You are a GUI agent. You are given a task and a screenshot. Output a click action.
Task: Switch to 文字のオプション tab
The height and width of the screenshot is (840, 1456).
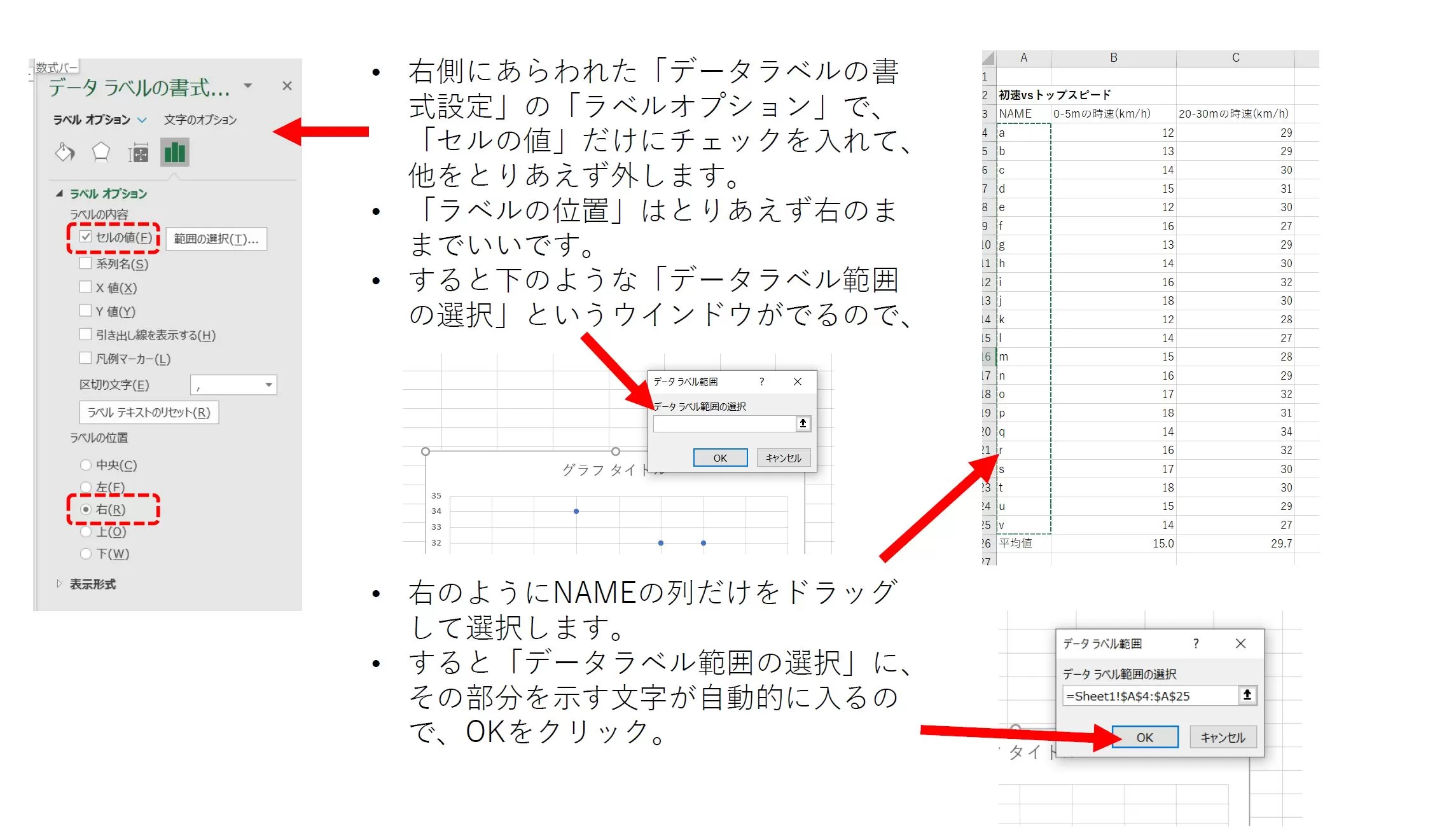pos(200,120)
